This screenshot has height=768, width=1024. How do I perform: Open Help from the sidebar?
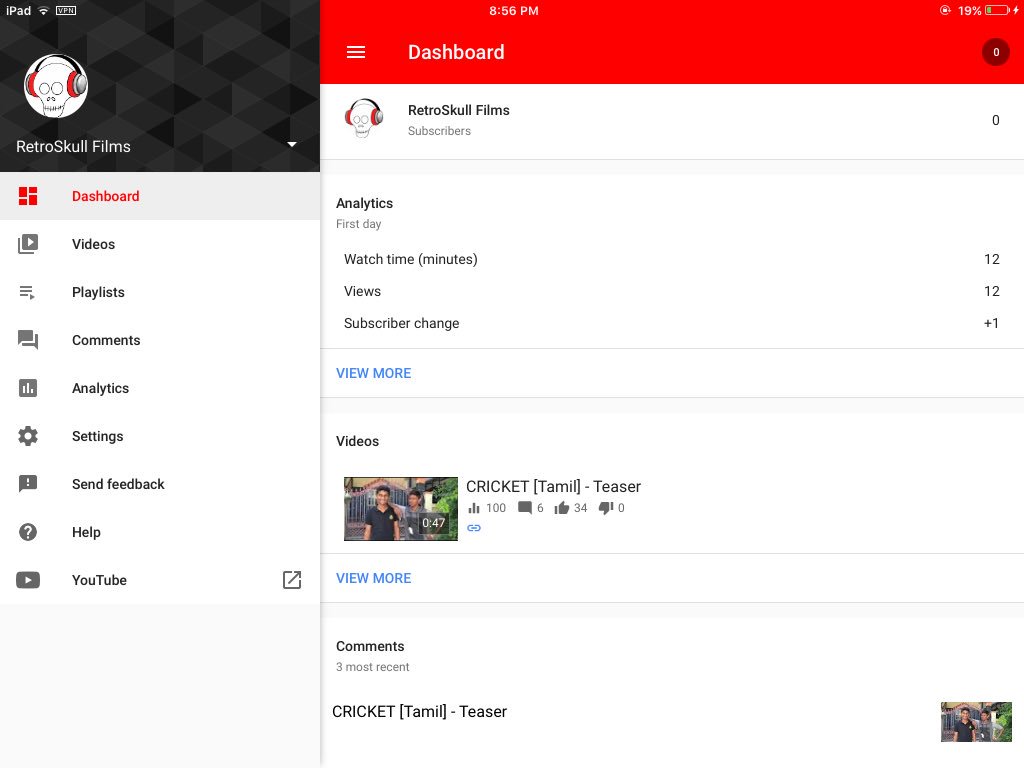pyautogui.click(x=160, y=532)
